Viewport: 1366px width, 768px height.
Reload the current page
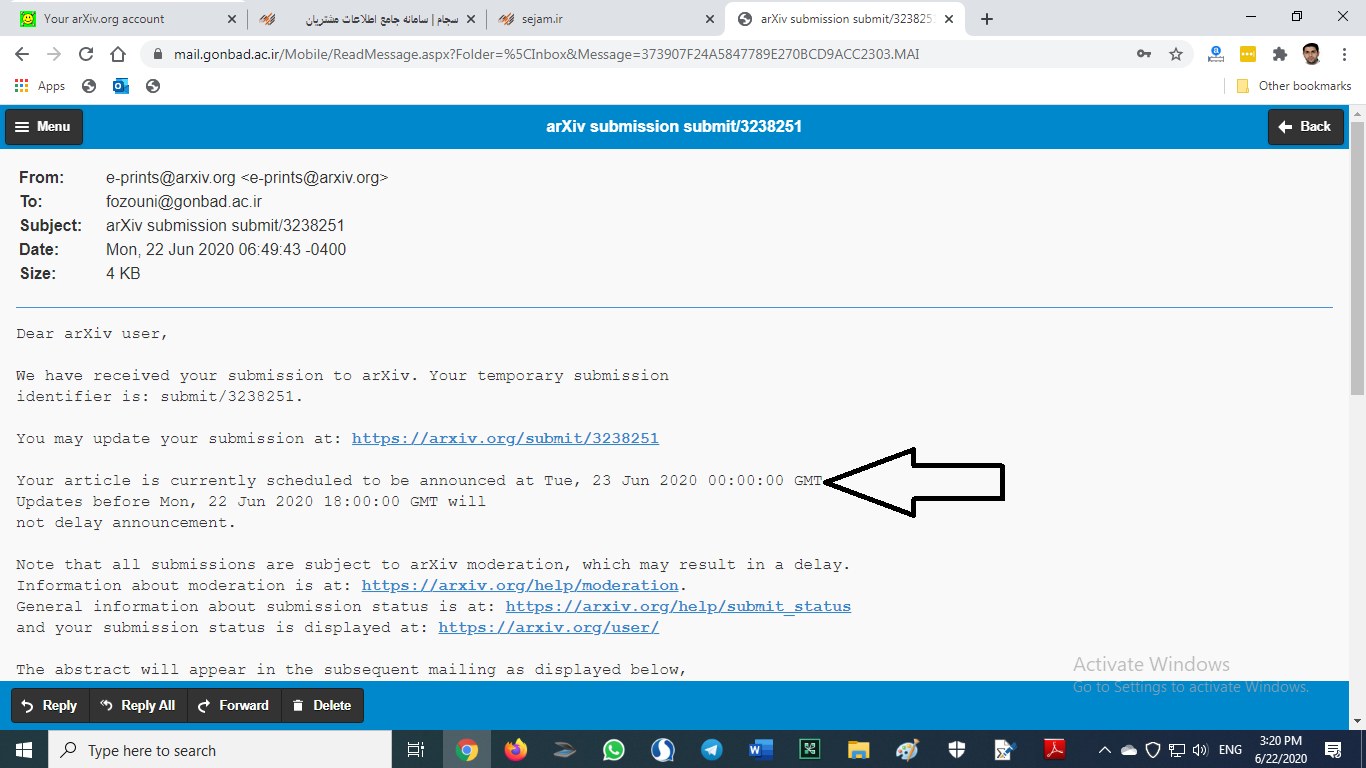coord(86,54)
